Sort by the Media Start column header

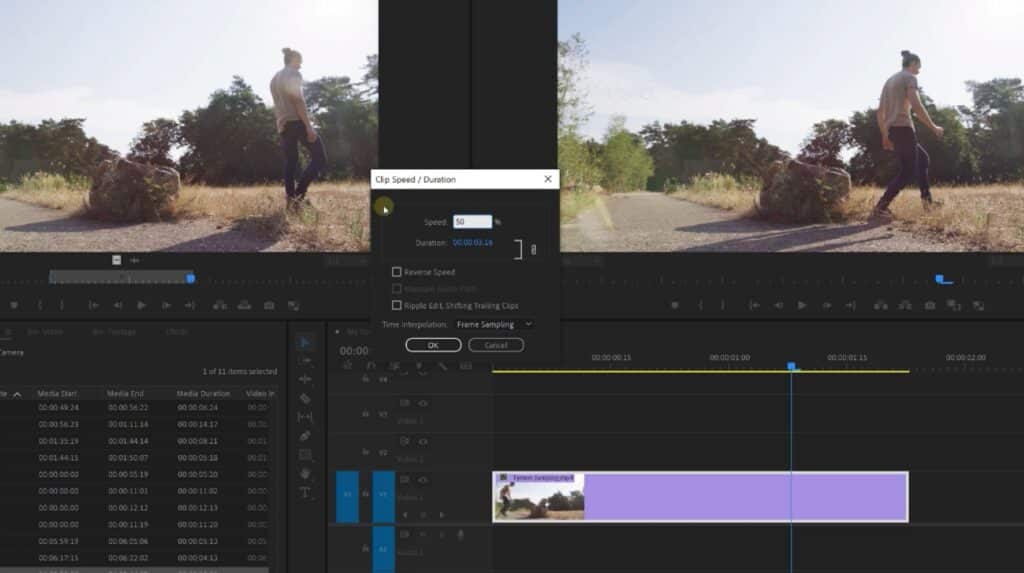tap(58, 393)
